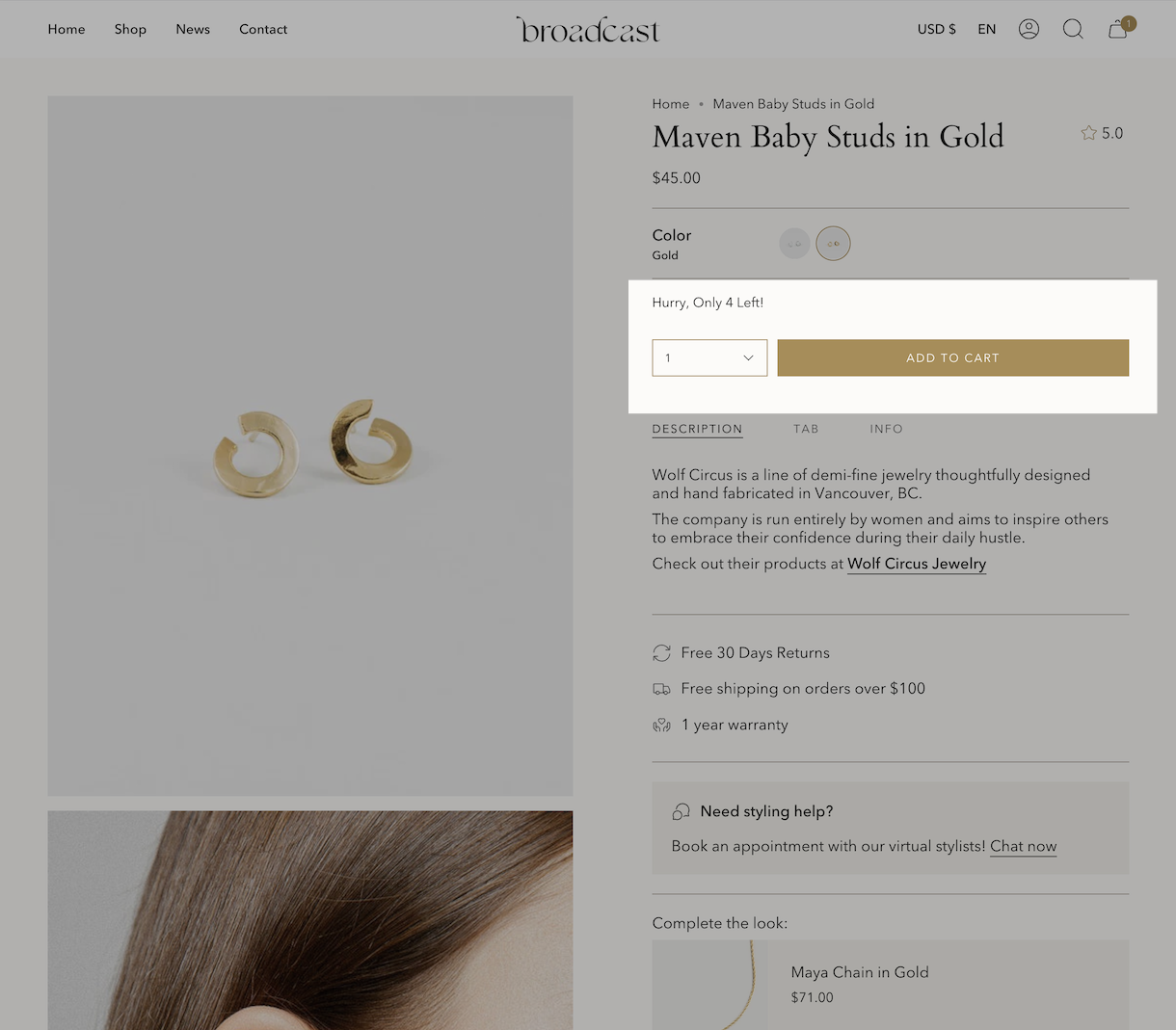Open the shopping cart icon
This screenshot has width=1176, height=1030.
pos(1118,29)
